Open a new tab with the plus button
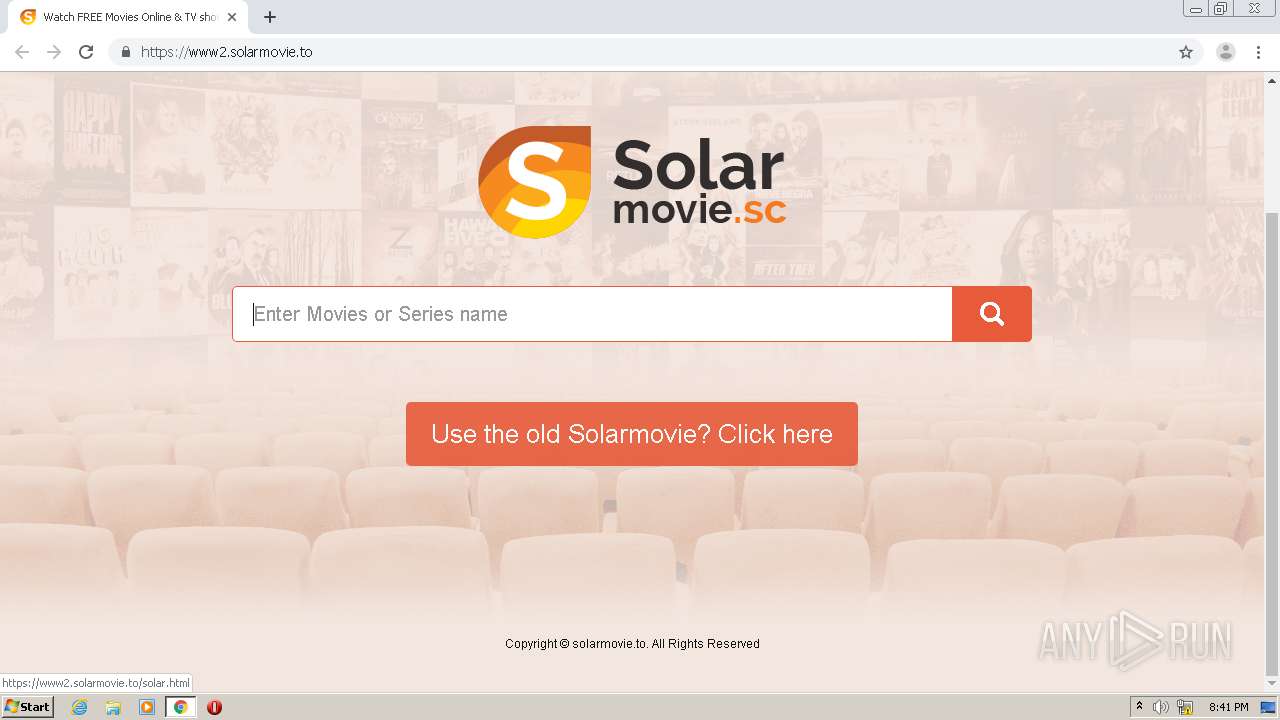Screen dimensions: 1280x720 [270, 17]
